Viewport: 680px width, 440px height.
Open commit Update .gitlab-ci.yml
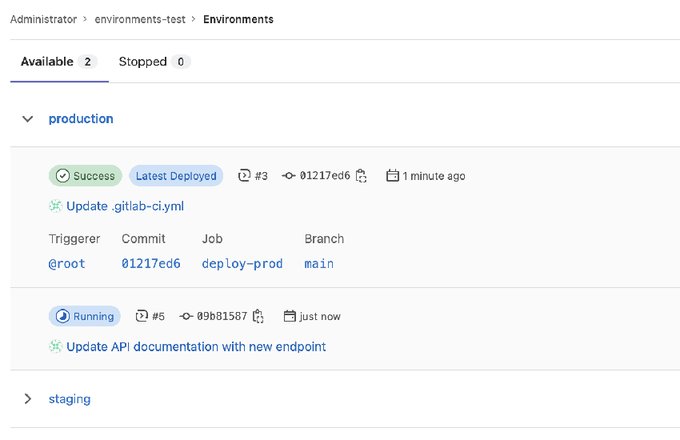pyautogui.click(x=125, y=206)
